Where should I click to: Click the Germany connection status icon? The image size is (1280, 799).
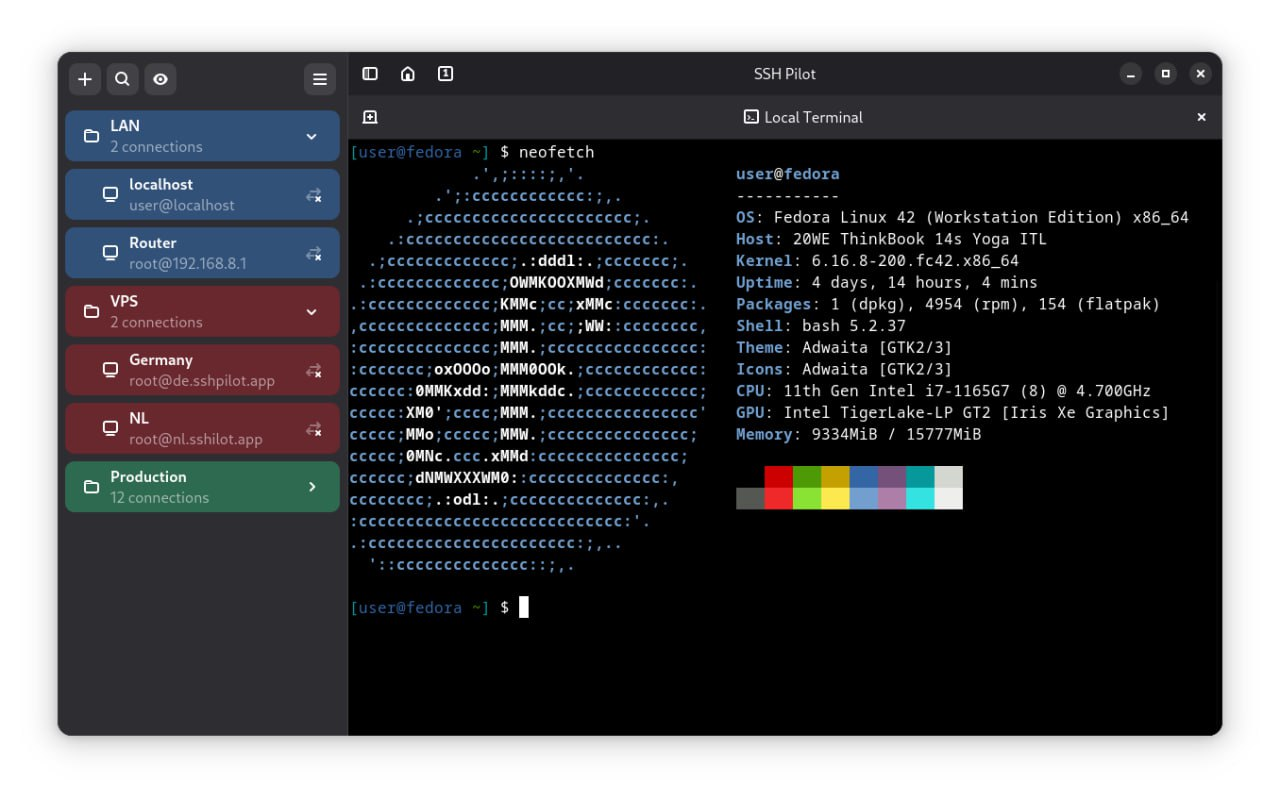pos(314,371)
